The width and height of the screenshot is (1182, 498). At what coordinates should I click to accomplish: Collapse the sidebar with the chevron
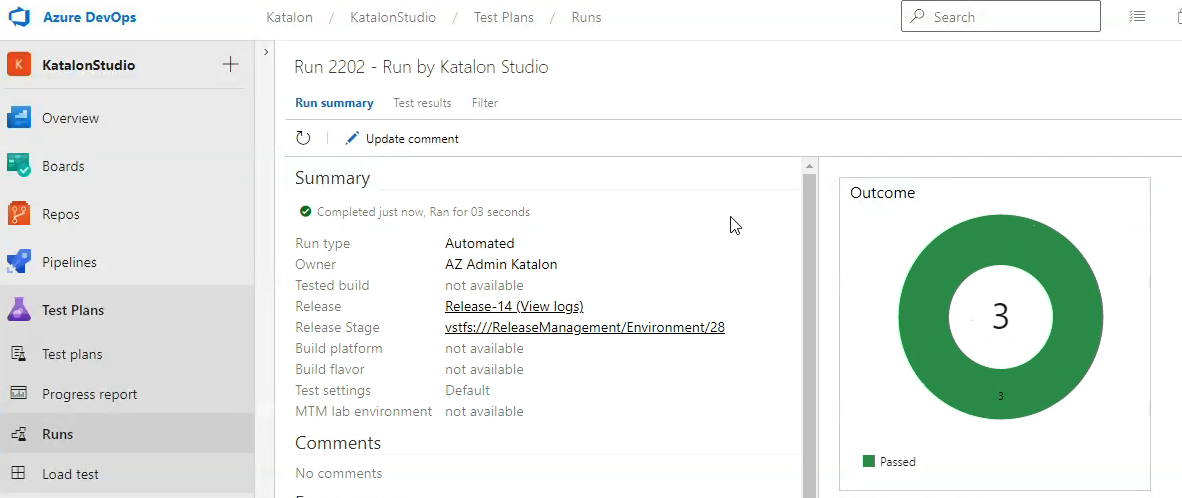(265, 52)
